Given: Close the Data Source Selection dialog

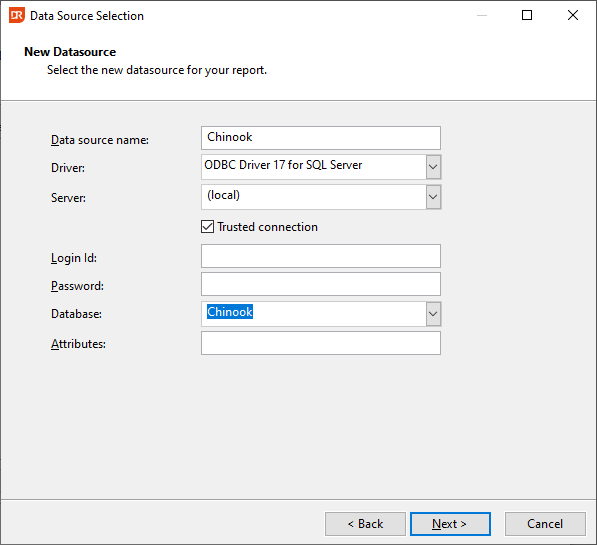Looking at the screenshot, I should coord(573,15).
